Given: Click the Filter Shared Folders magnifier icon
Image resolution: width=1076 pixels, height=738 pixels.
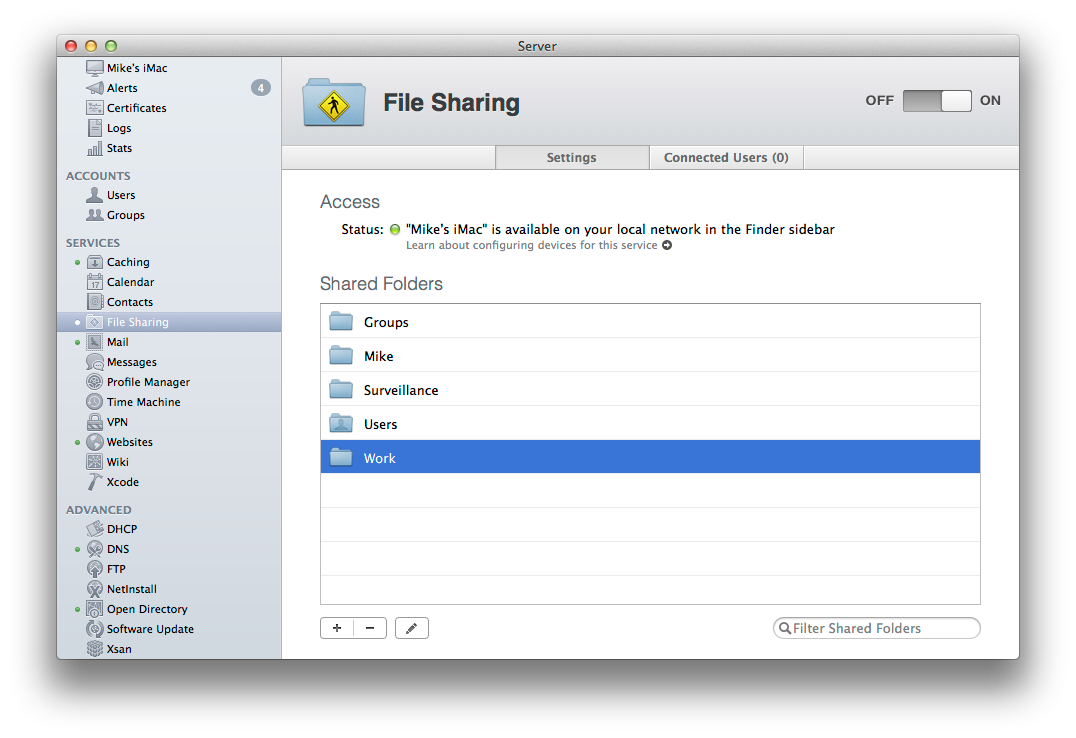Looking at the screenshot, I should pos(785,628).
